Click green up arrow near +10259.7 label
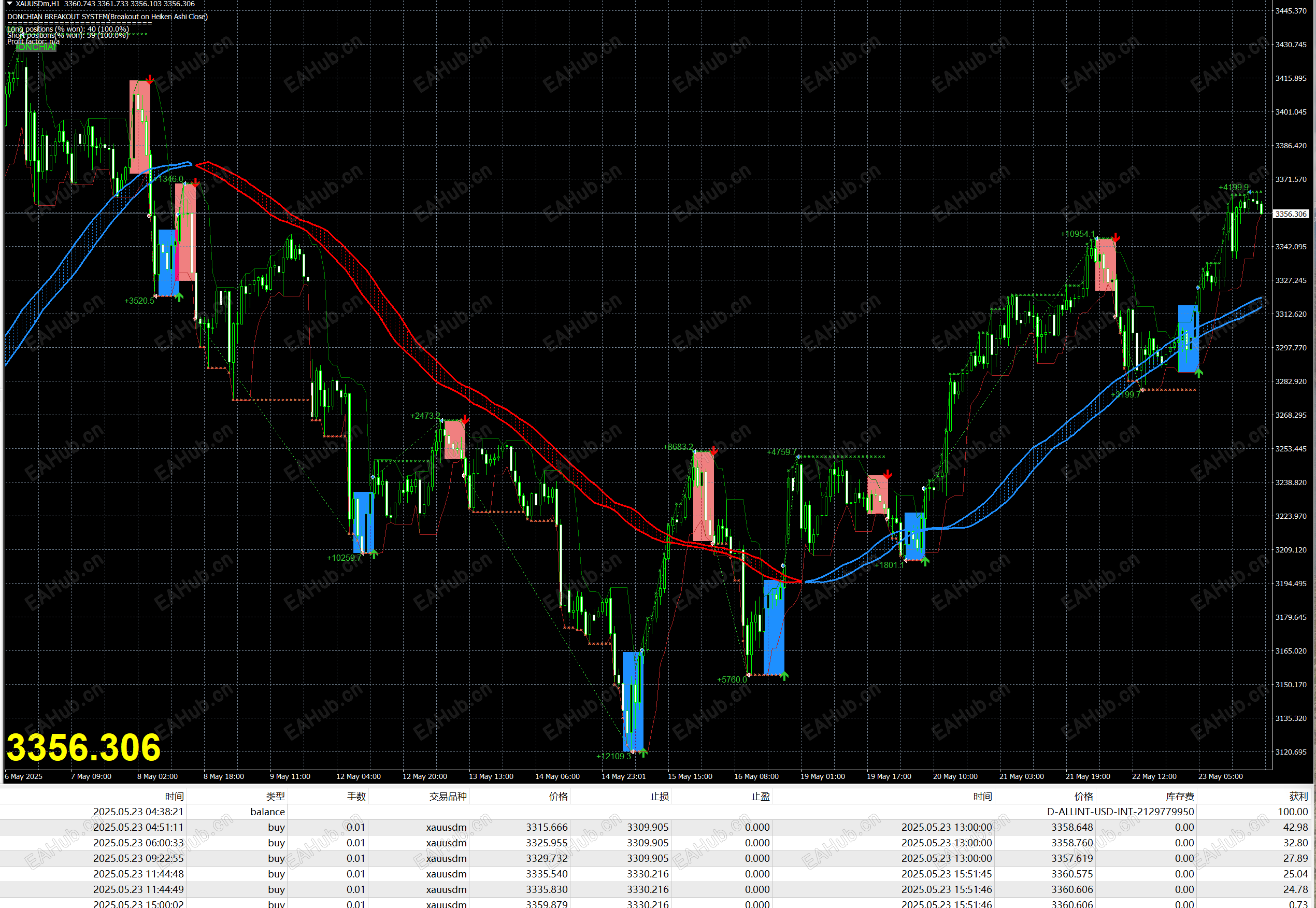1316x908 pixels. click(x=374, y=554)
